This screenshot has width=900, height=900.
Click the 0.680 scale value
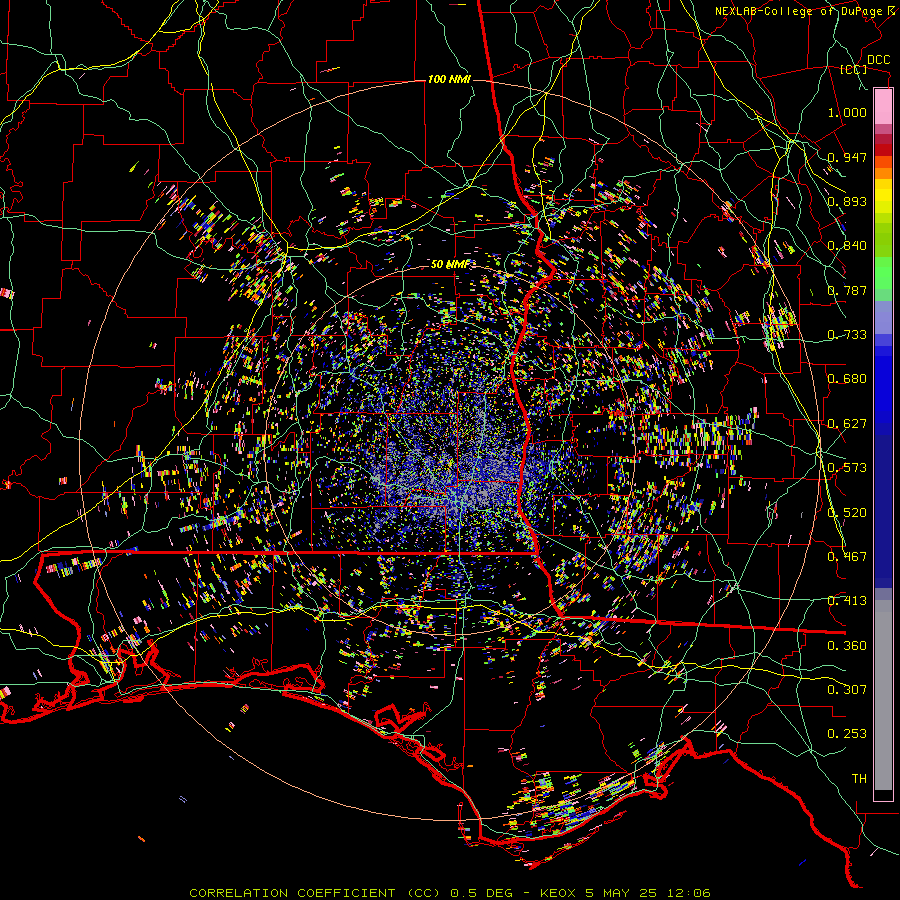pos(847,379)
